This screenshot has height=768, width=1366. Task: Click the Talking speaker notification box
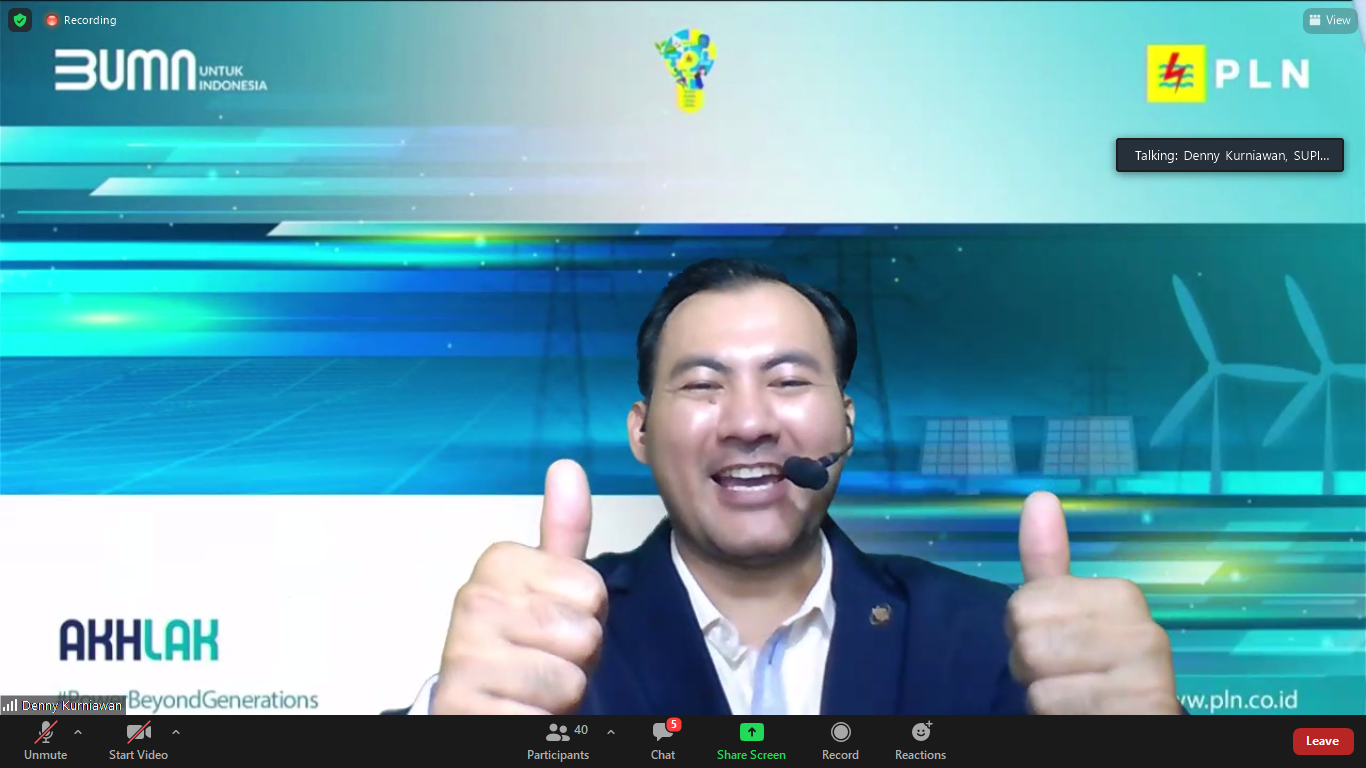[1229, 155]
